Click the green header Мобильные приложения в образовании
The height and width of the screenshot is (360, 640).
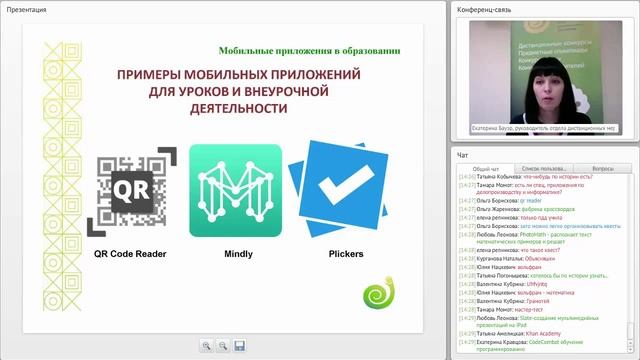click(x=309, y=51)
